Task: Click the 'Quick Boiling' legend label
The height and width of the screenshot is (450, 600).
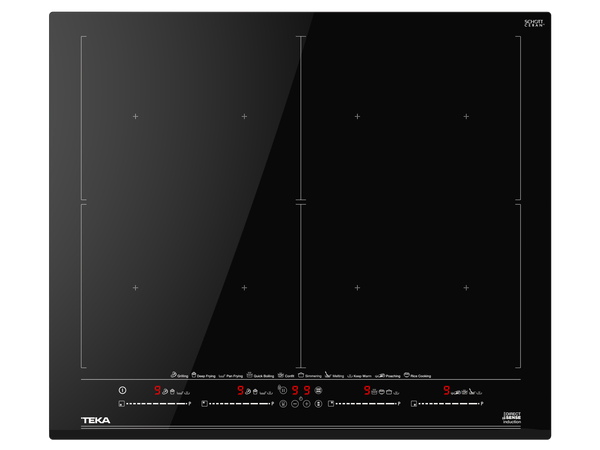Action: coord(264,376)
